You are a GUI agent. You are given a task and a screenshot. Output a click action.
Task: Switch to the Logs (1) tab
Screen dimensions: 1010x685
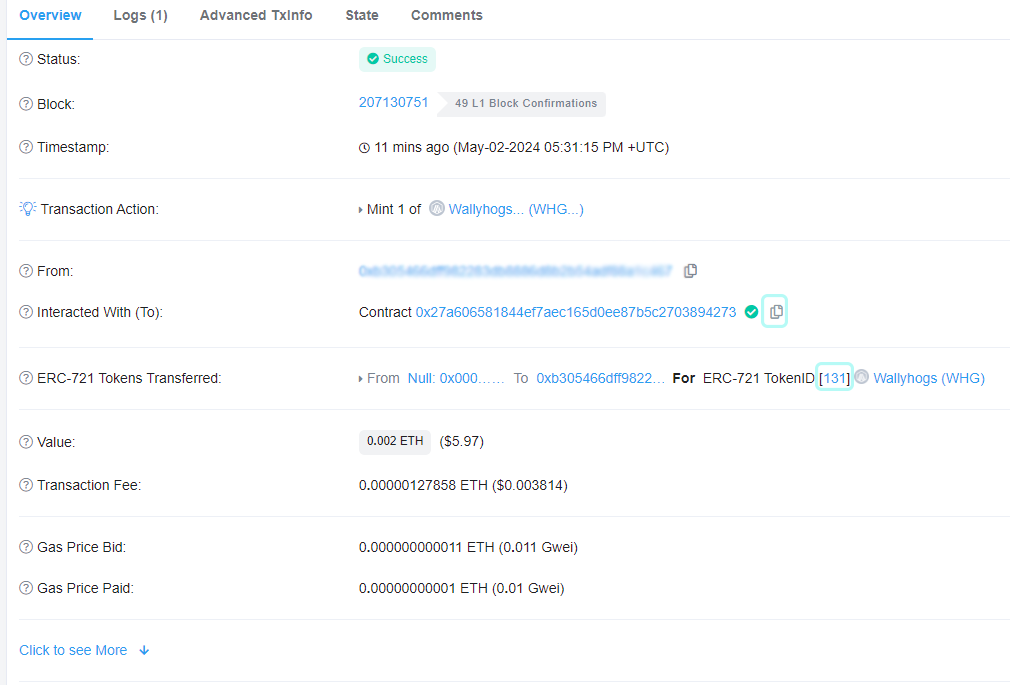[140, 15]
